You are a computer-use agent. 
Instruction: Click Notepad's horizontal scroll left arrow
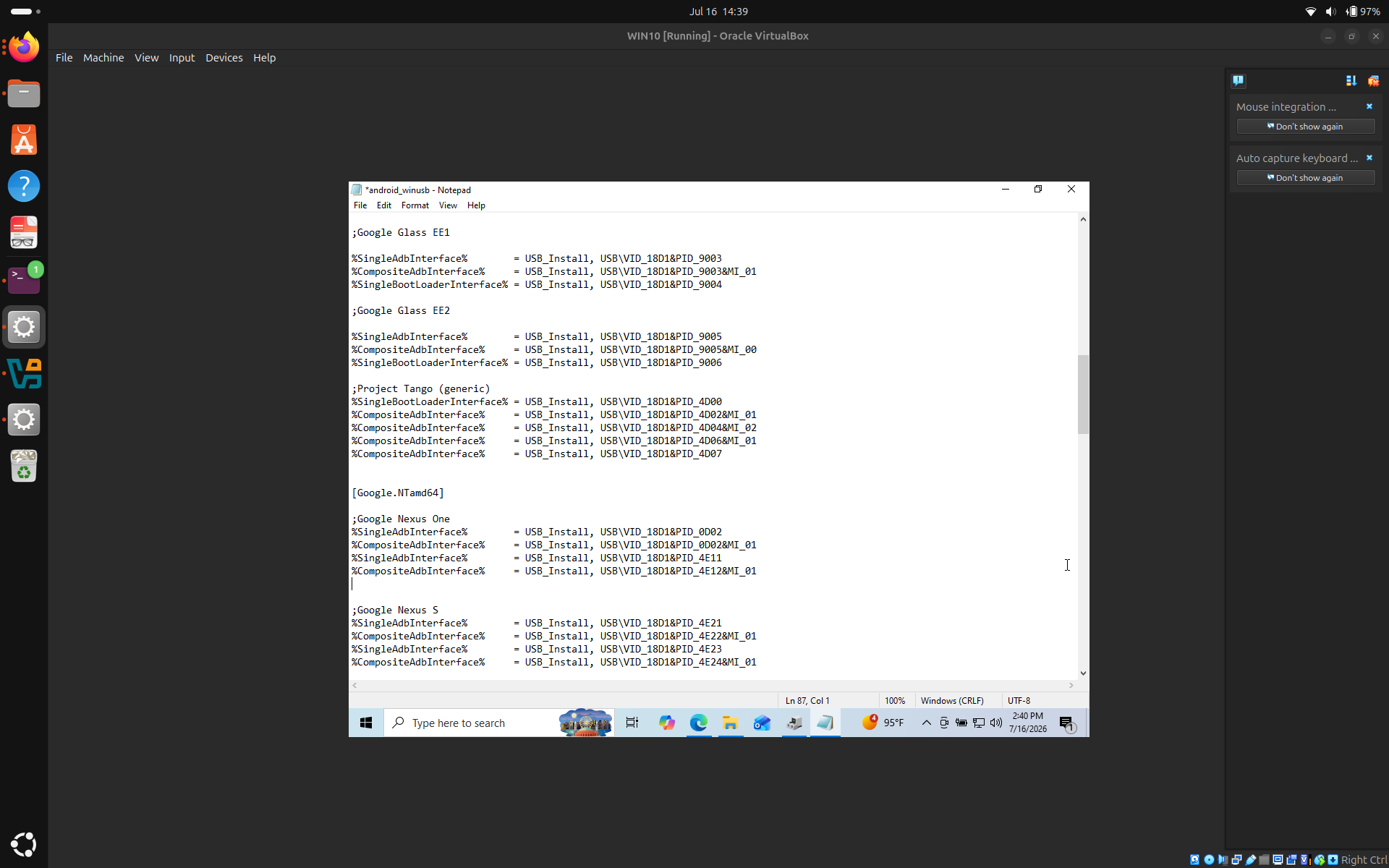354,685
